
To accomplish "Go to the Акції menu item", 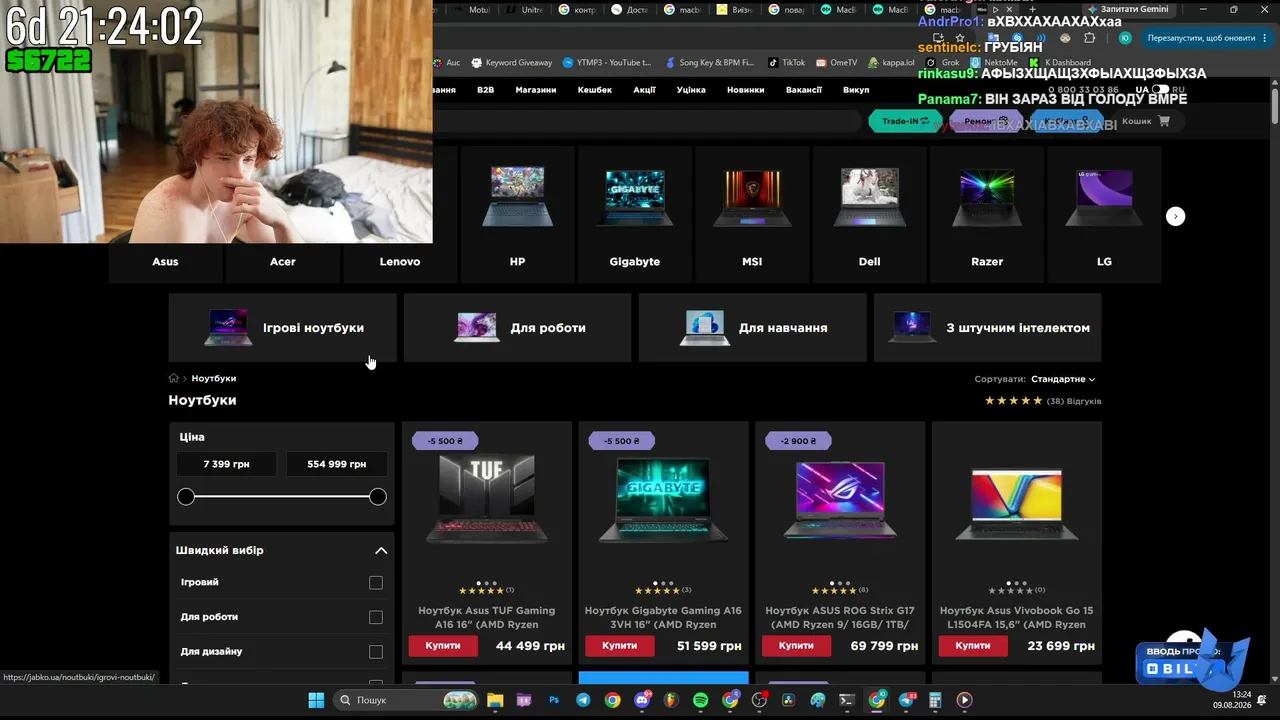I will [645, 90].
